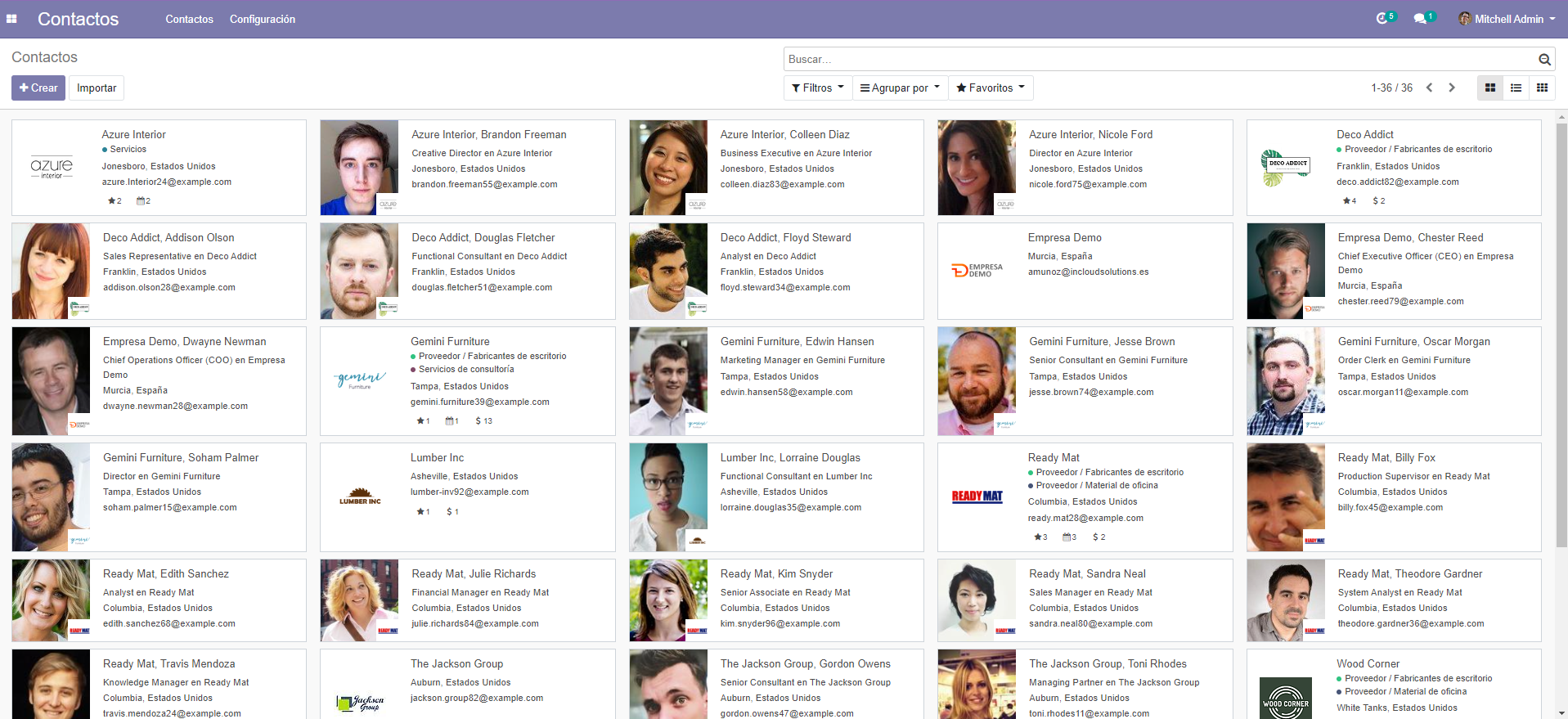This screenshot has height=719, width=1568.
Task: Open the Mitchell Admin user menu
Action: click(x=1507, y=19)
